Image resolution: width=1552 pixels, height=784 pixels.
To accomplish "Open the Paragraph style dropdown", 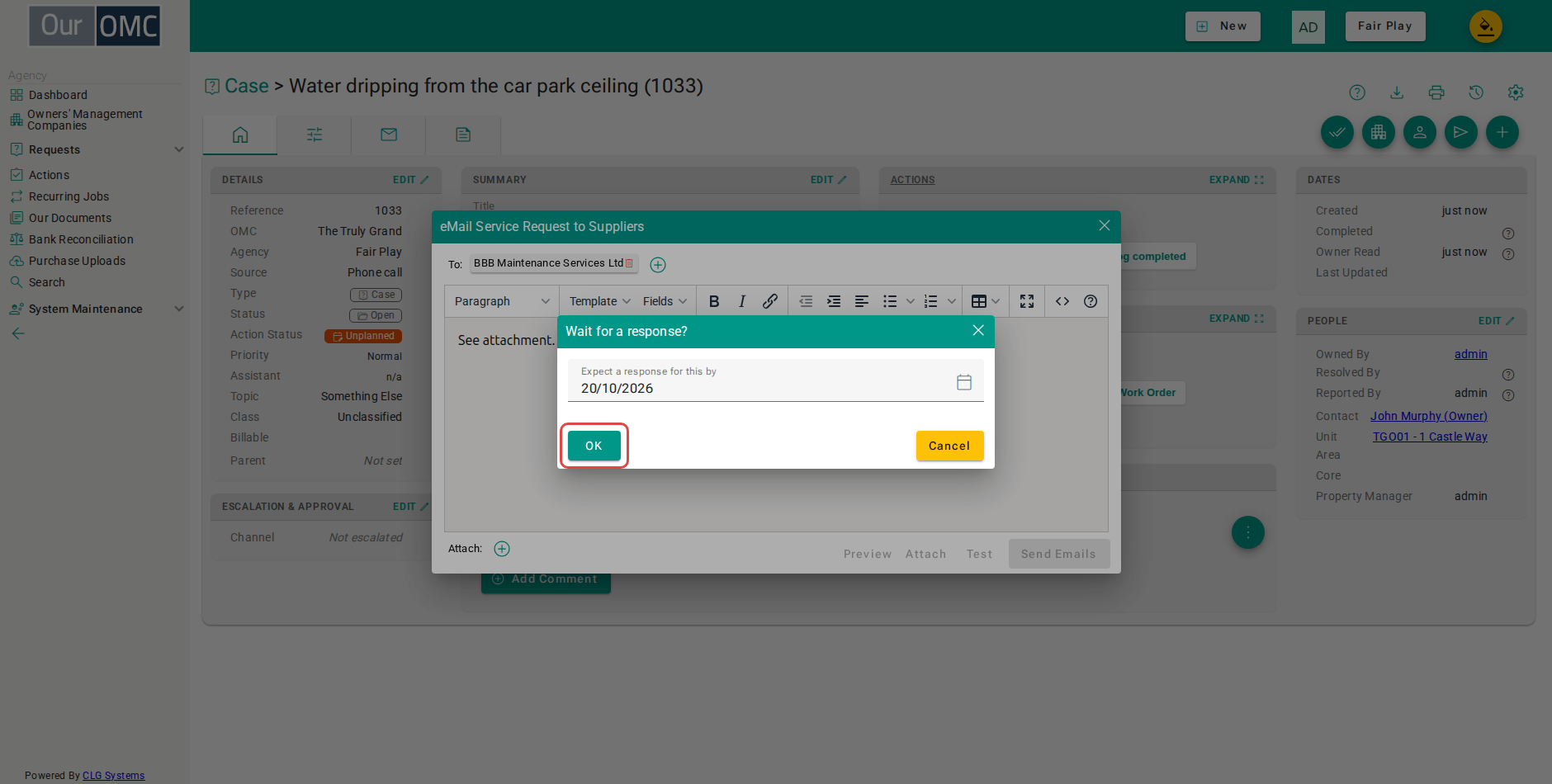I will 502,301.
